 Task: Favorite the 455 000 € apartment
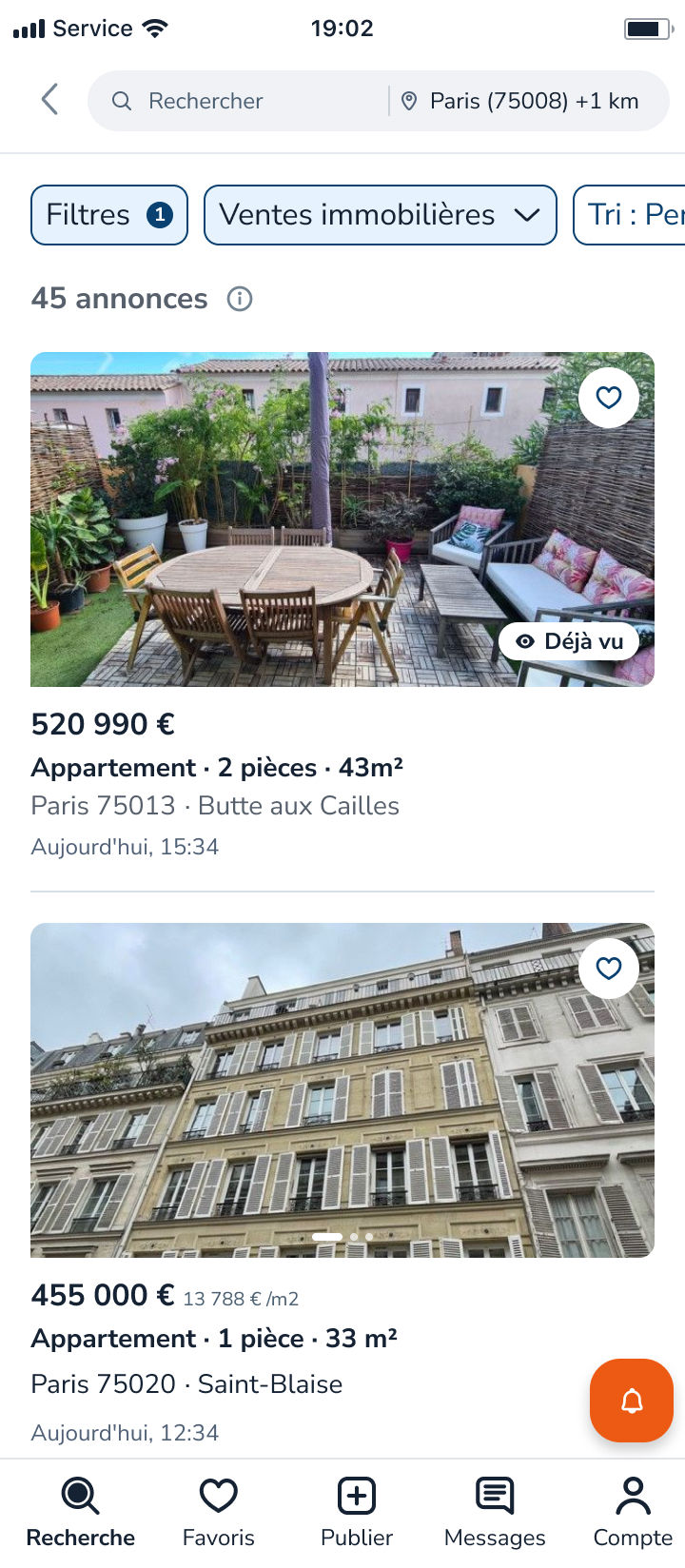[609, 969]
